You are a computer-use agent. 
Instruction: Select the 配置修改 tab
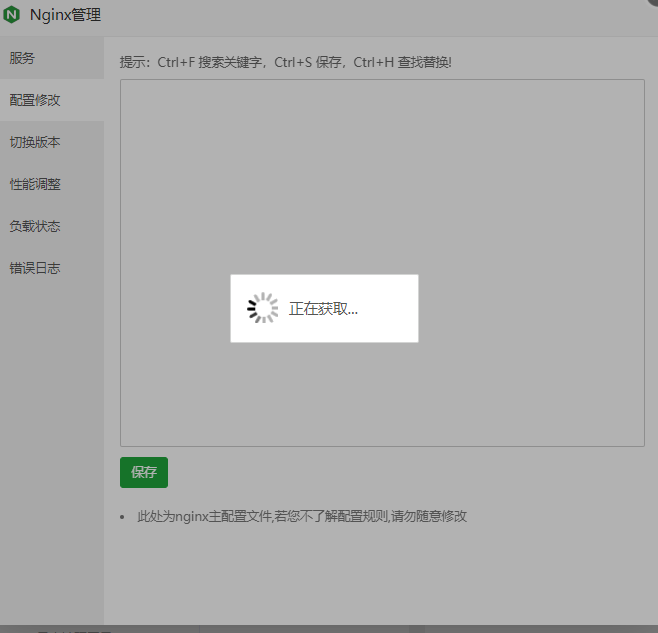click(x=52, y=100)
